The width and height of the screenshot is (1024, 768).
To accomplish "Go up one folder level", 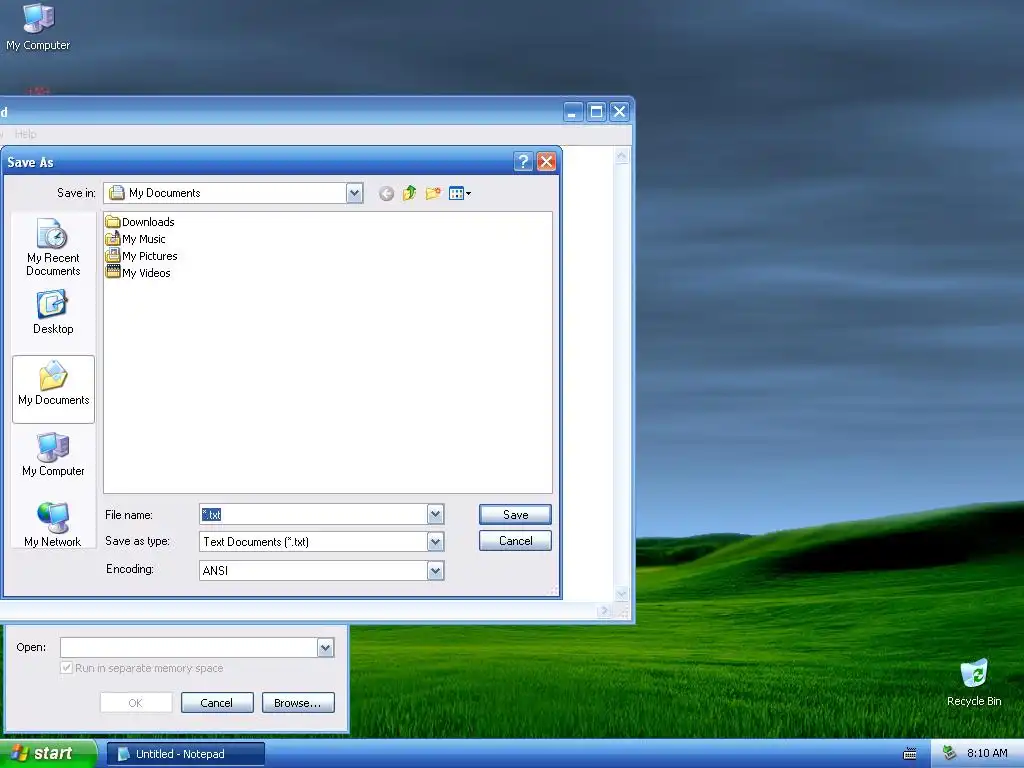I will [x=409, y=193].
